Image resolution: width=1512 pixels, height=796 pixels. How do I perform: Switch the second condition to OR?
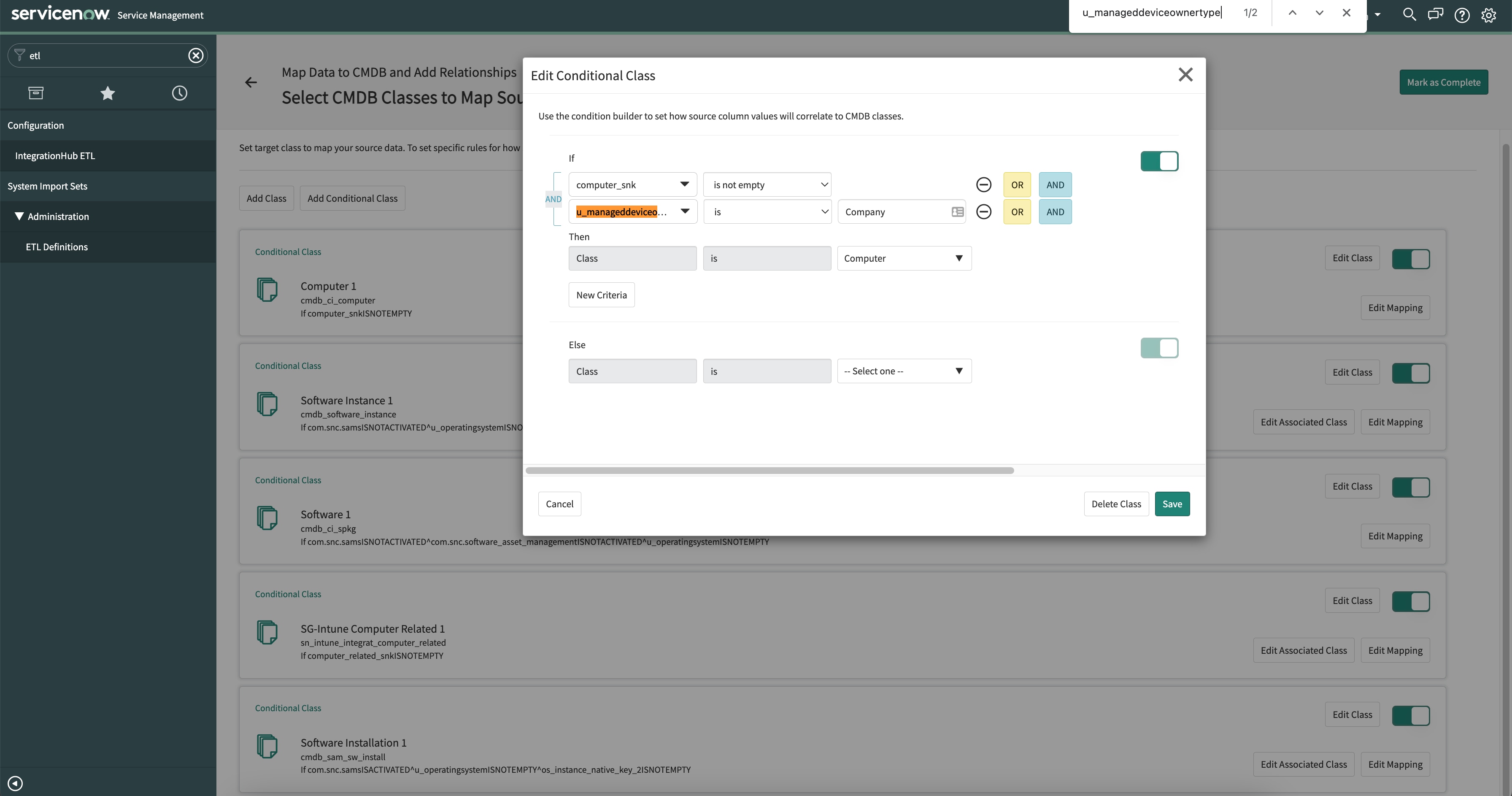coord(1017,211)
